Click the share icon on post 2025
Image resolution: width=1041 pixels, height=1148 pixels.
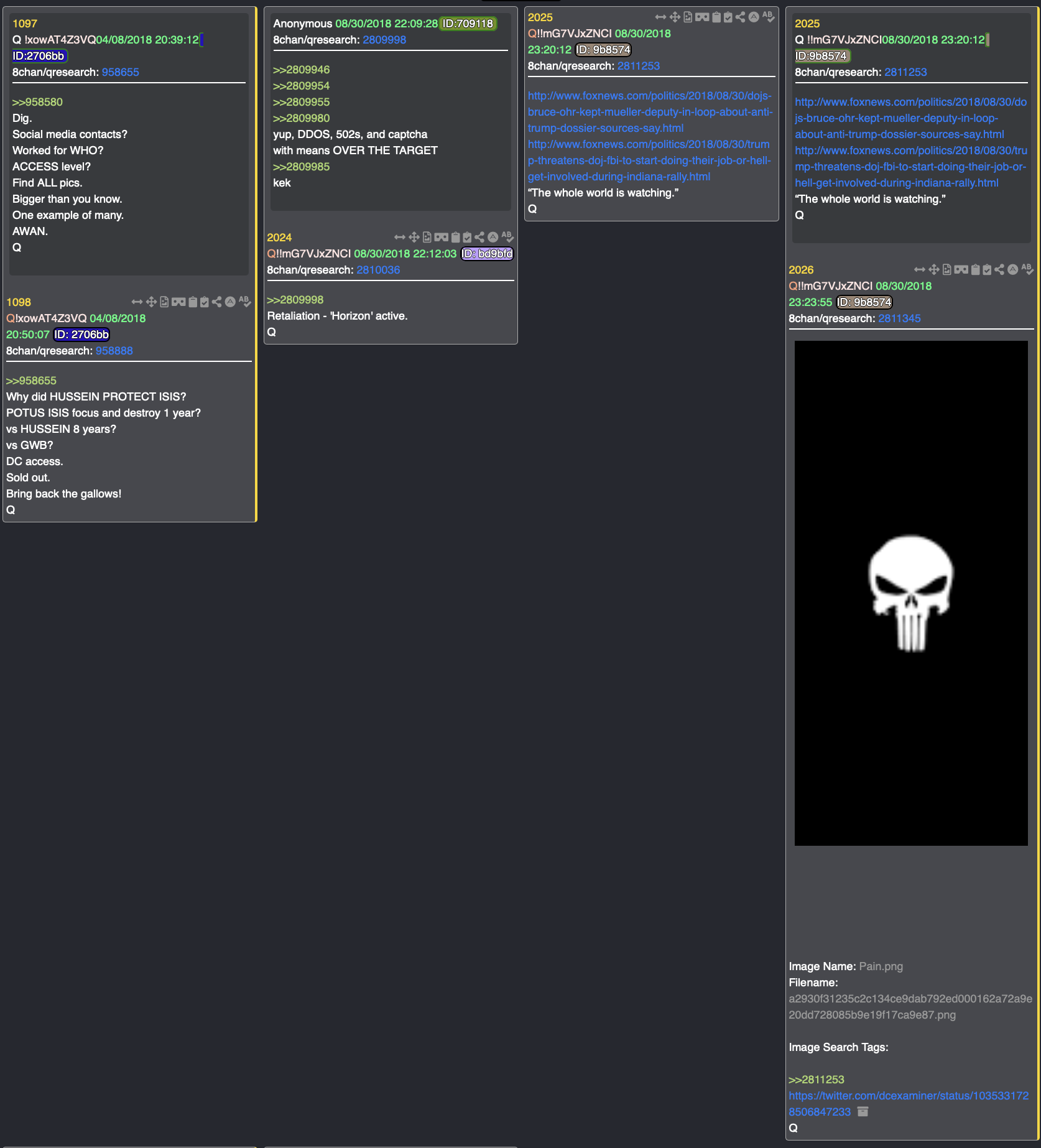click(740, 17)
